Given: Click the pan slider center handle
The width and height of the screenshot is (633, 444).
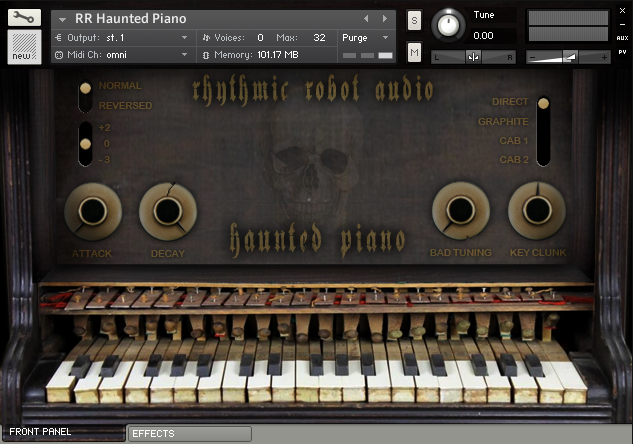Looking at the screenshot, I should point(474,57).
